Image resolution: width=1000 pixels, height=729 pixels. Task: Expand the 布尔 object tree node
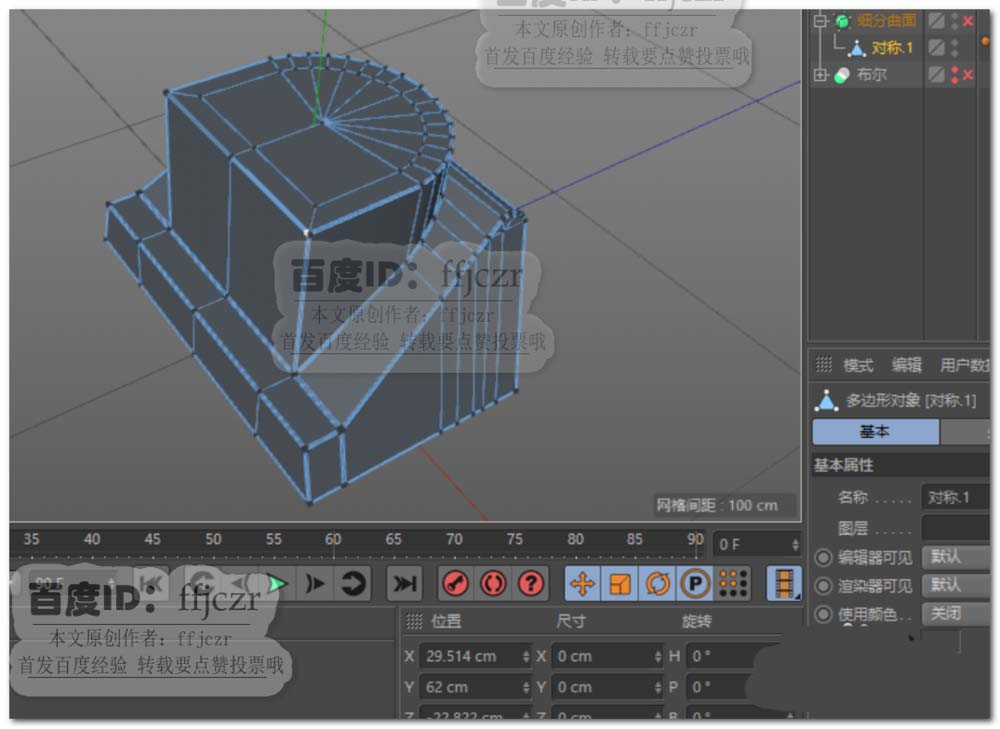(x=821, y=75)
